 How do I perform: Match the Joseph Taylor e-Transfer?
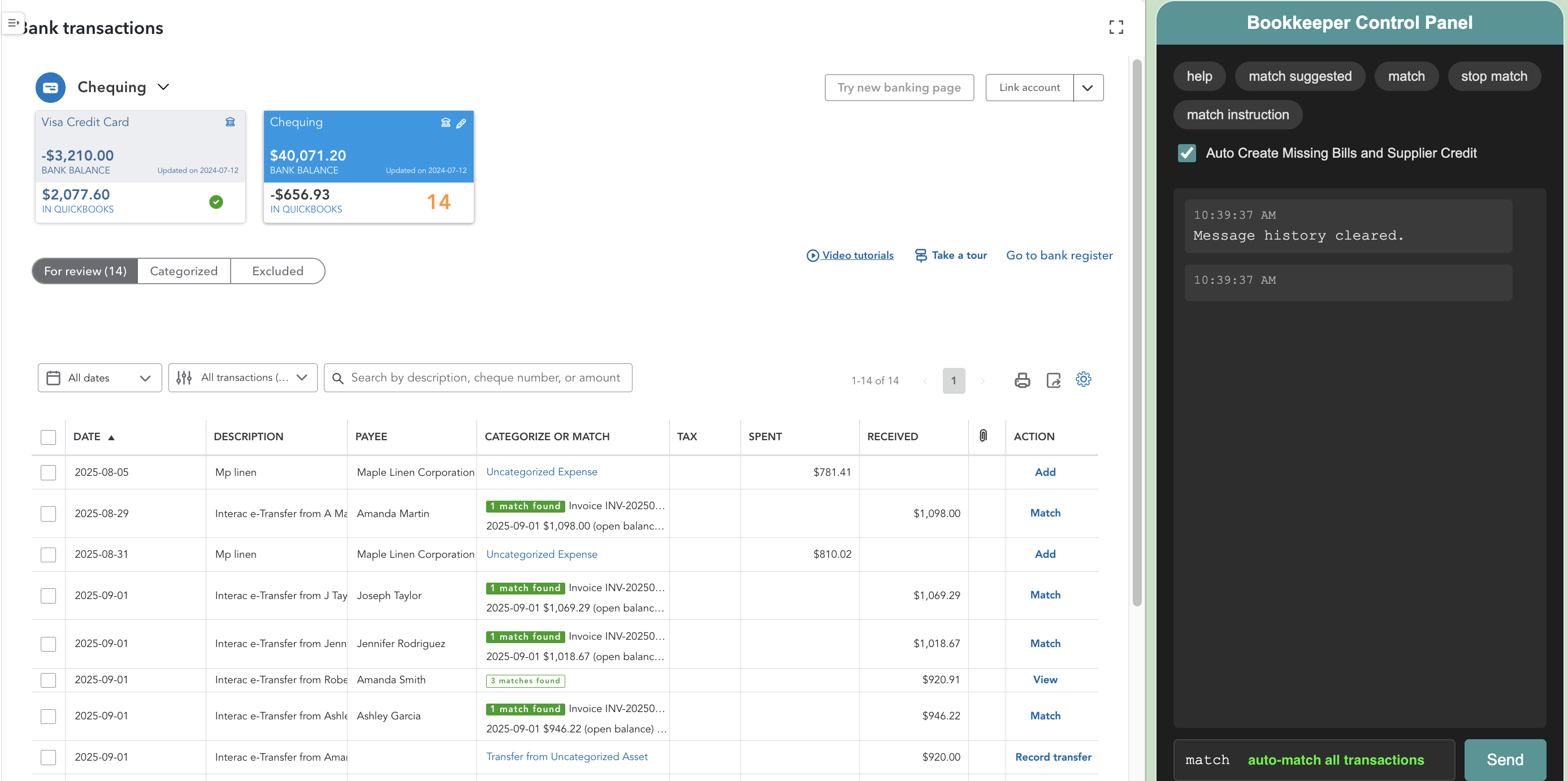(1045, 595)
